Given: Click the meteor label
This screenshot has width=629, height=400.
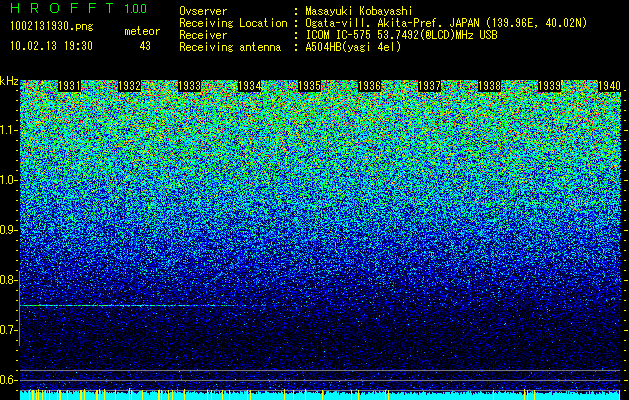Looking at the screenshot, I should pos(142,31).
